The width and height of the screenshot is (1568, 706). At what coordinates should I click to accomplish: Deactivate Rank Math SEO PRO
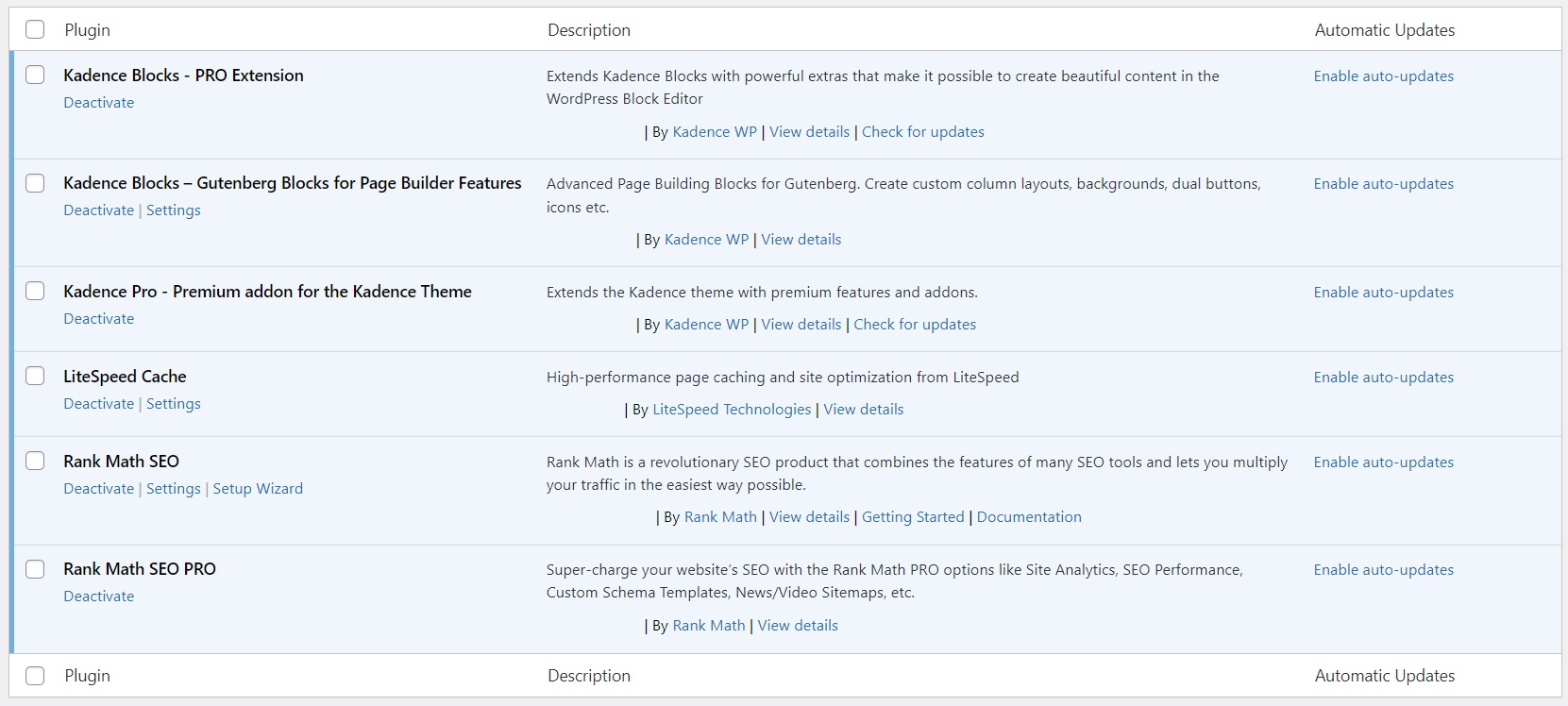99,597
